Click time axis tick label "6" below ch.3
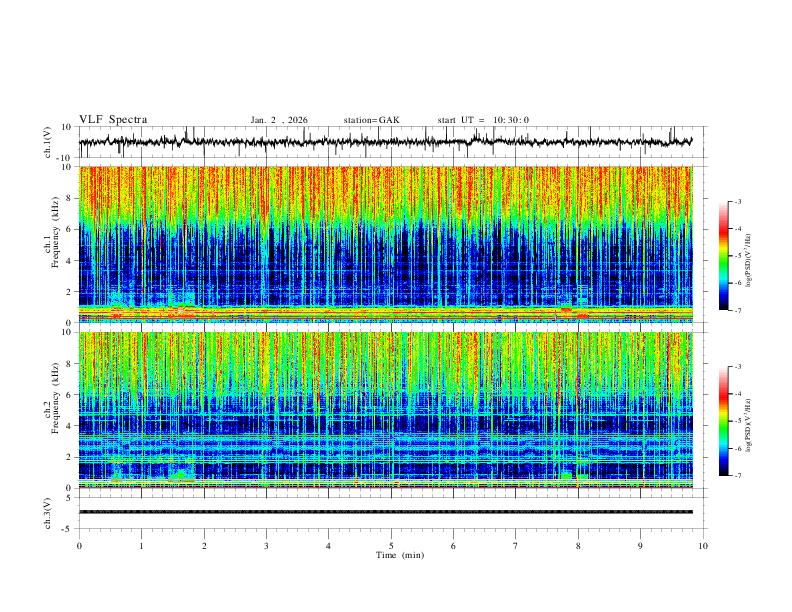The width and height of the screenshot is (792, 612). tap(453, 546)
